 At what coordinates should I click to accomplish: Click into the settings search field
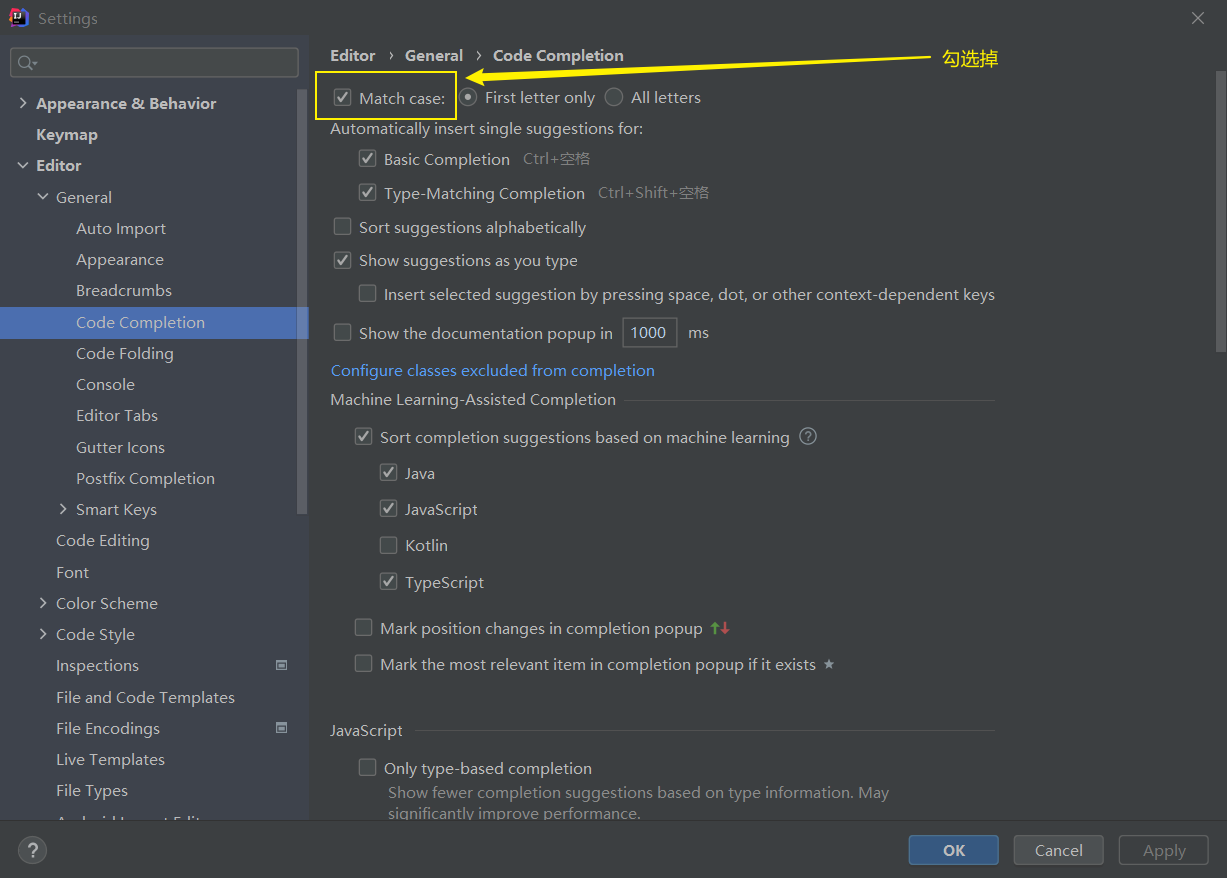pyautogui.click(x=155, y=63)
